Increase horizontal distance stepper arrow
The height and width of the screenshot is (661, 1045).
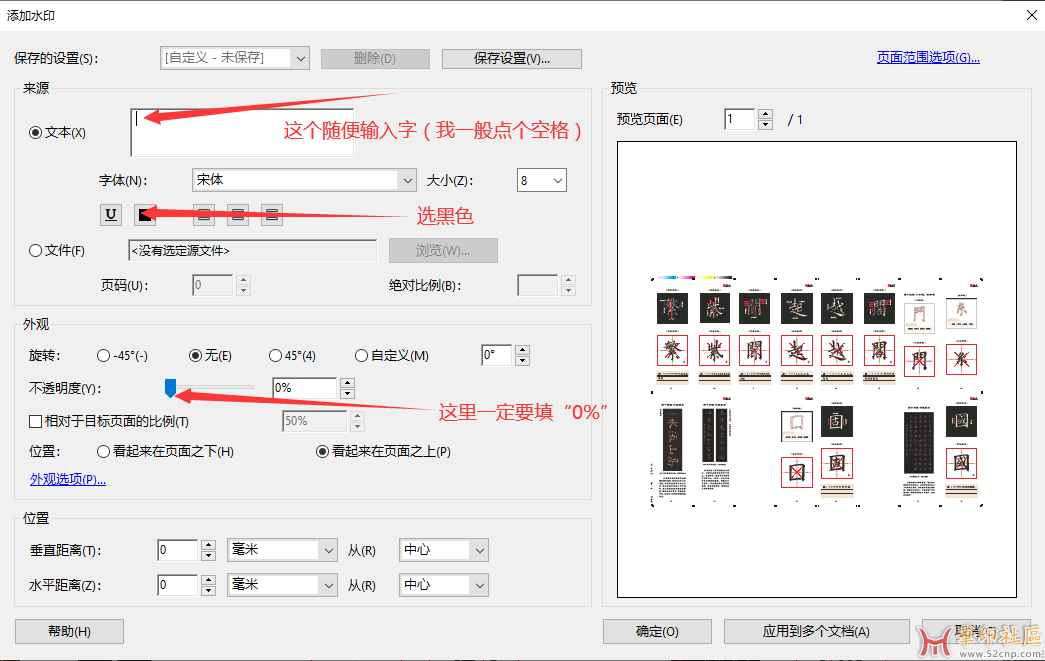[x=208, y=579]
